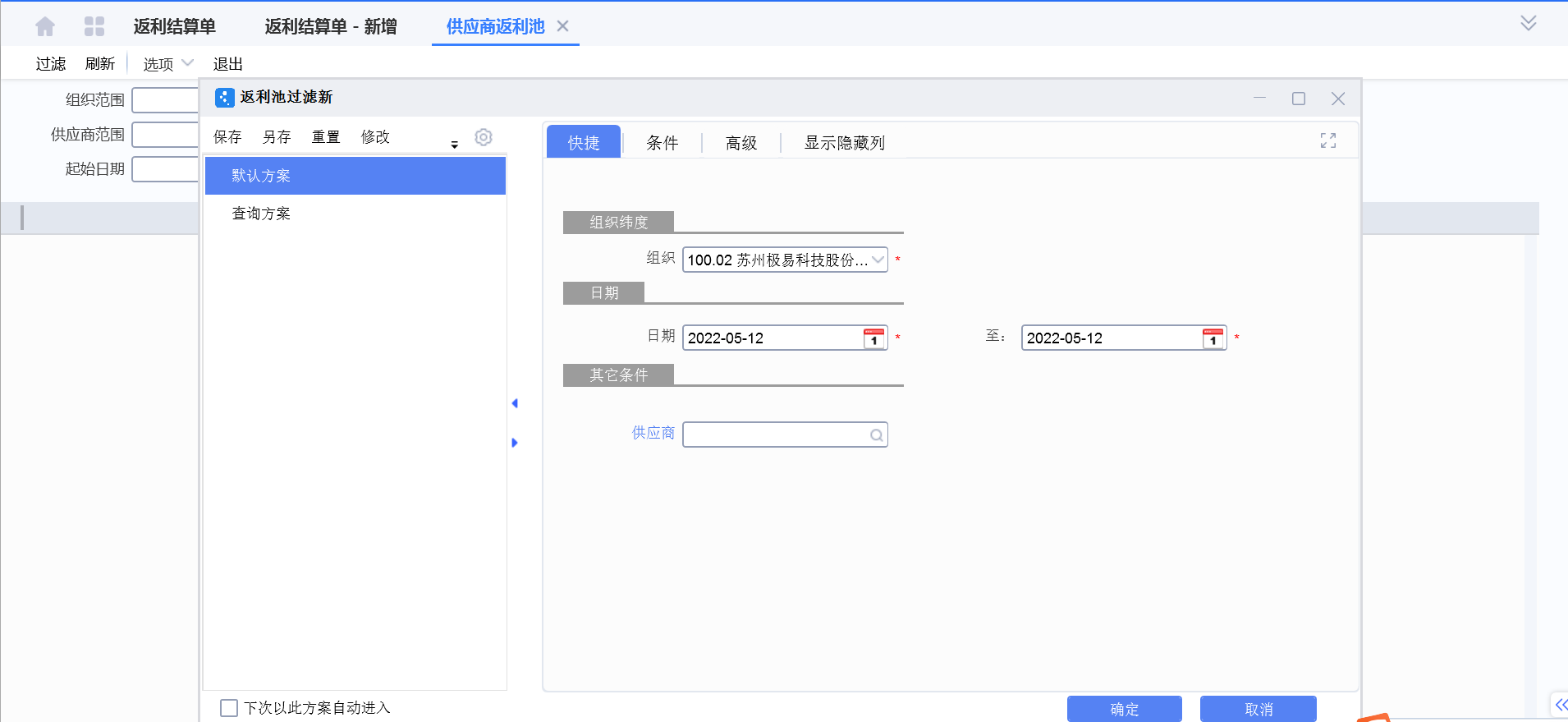Click 过滤 in the toolbar
This screenshot has width=1568, height=722.
click(51, 64)
